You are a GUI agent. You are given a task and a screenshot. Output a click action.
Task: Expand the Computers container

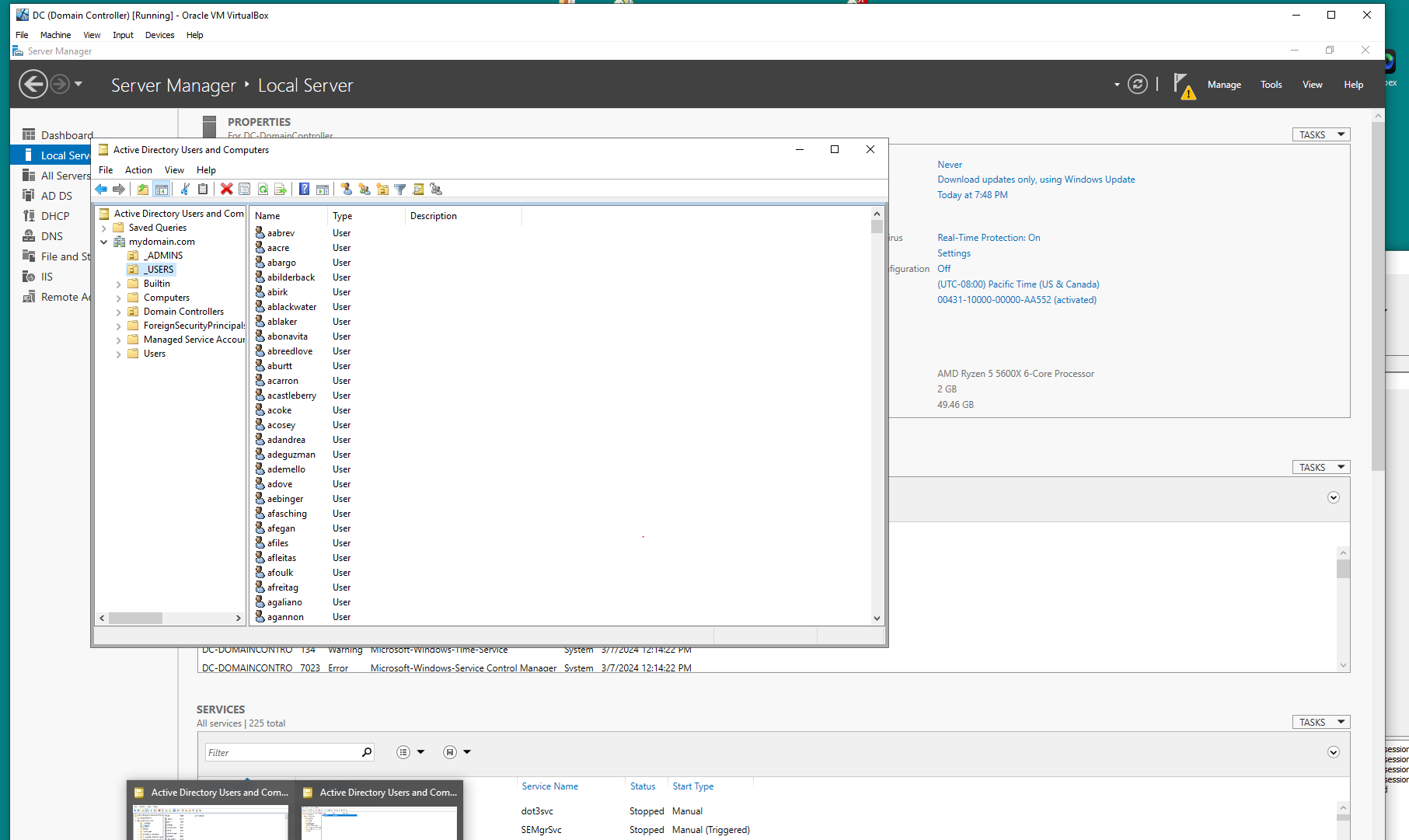pos(119,298)
